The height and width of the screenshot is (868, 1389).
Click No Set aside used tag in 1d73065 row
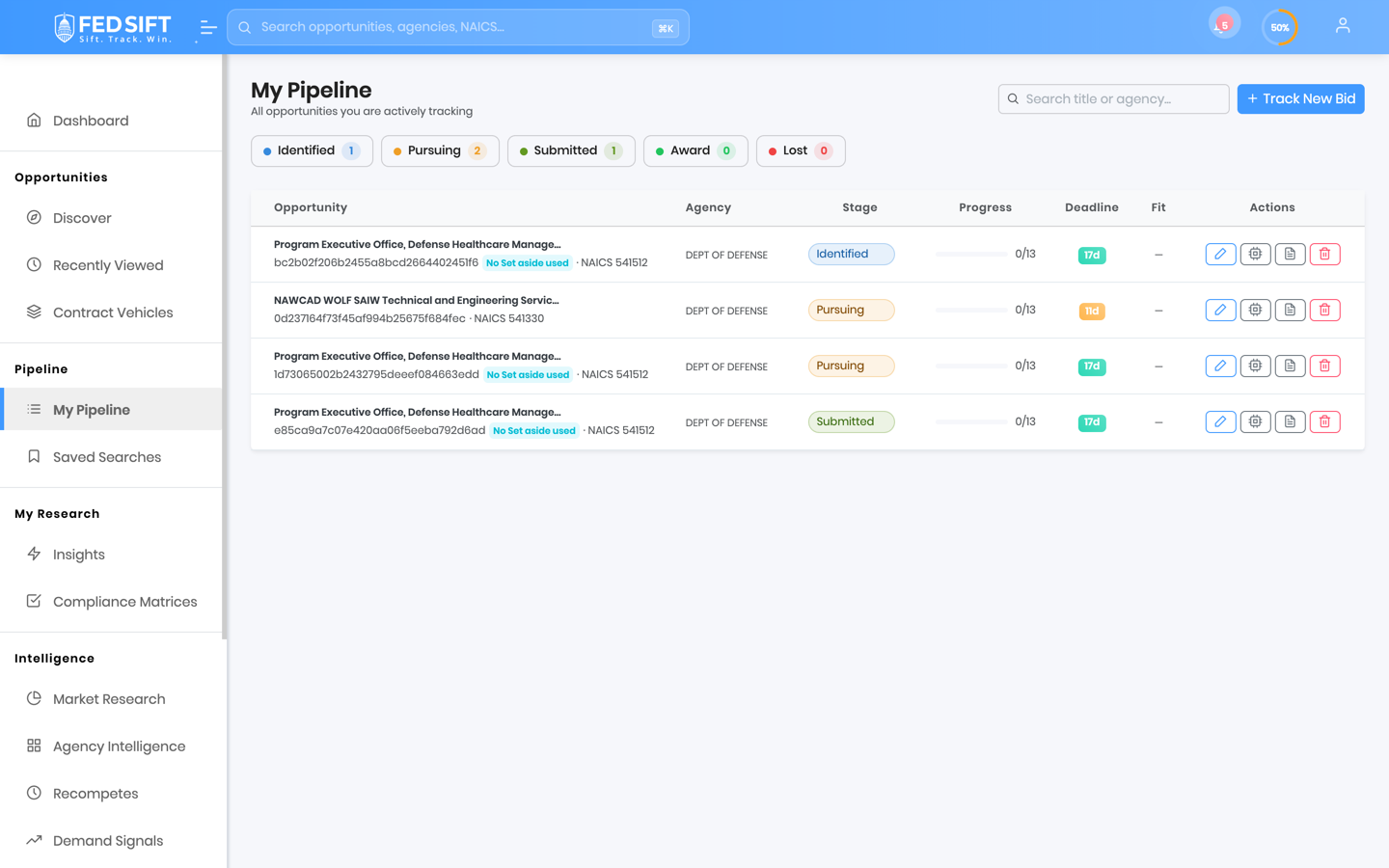528,375
